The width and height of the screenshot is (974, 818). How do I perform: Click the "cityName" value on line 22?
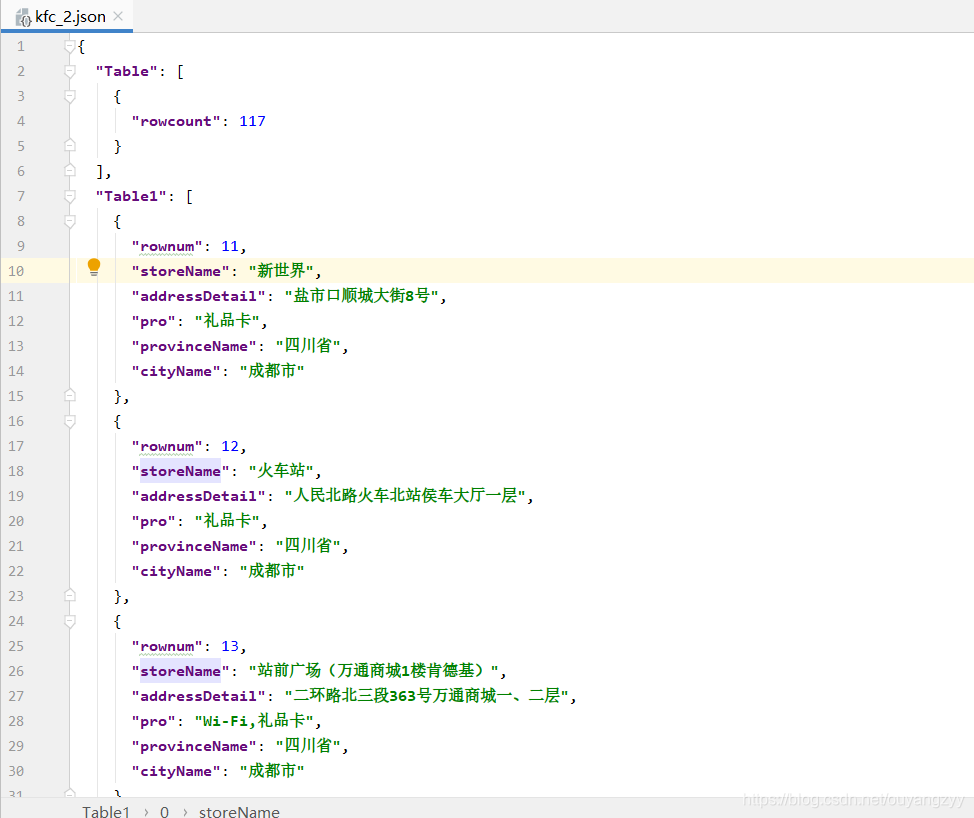click(x=272, y=571)
